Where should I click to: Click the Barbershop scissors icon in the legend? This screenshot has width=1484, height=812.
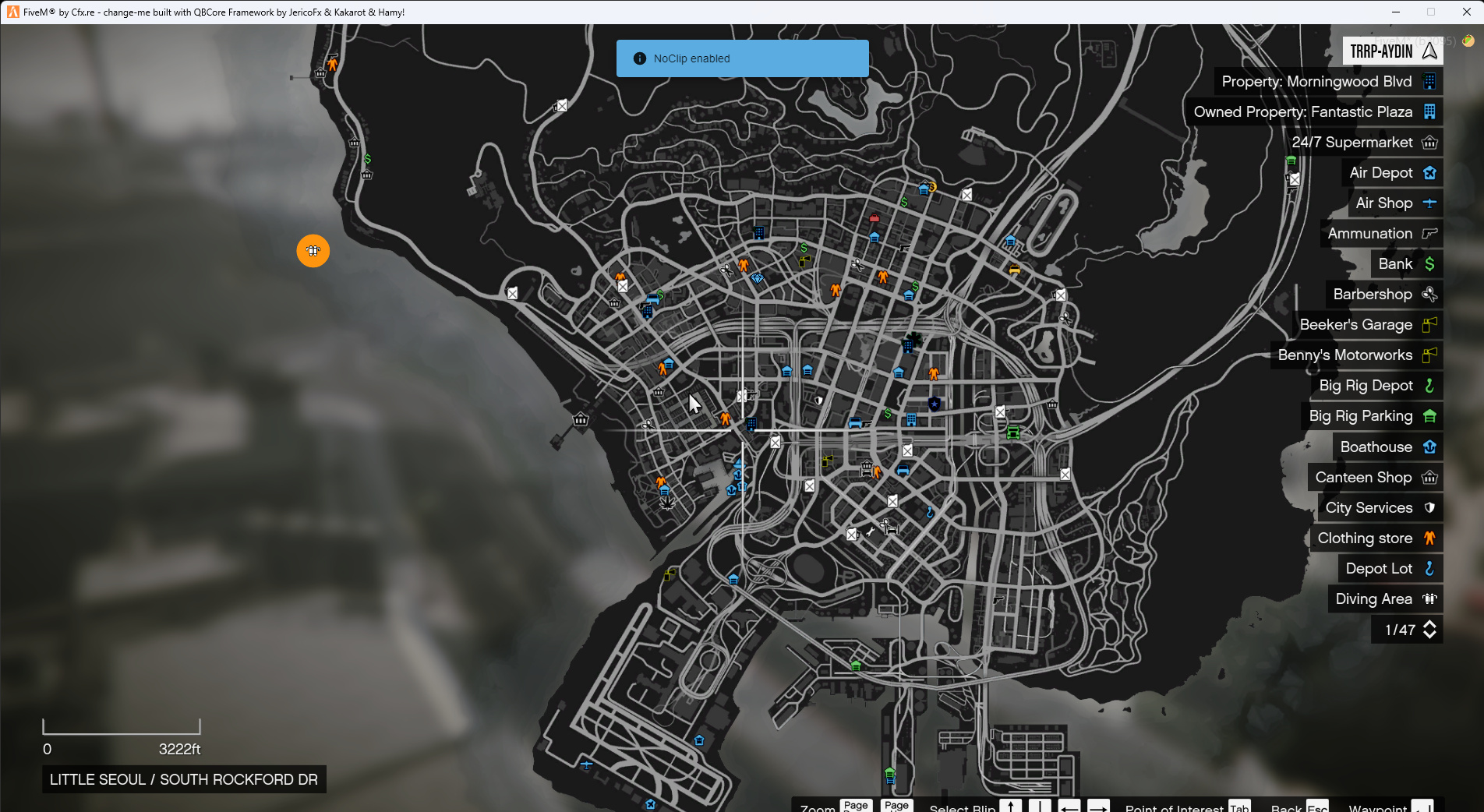coord(1429,295)
